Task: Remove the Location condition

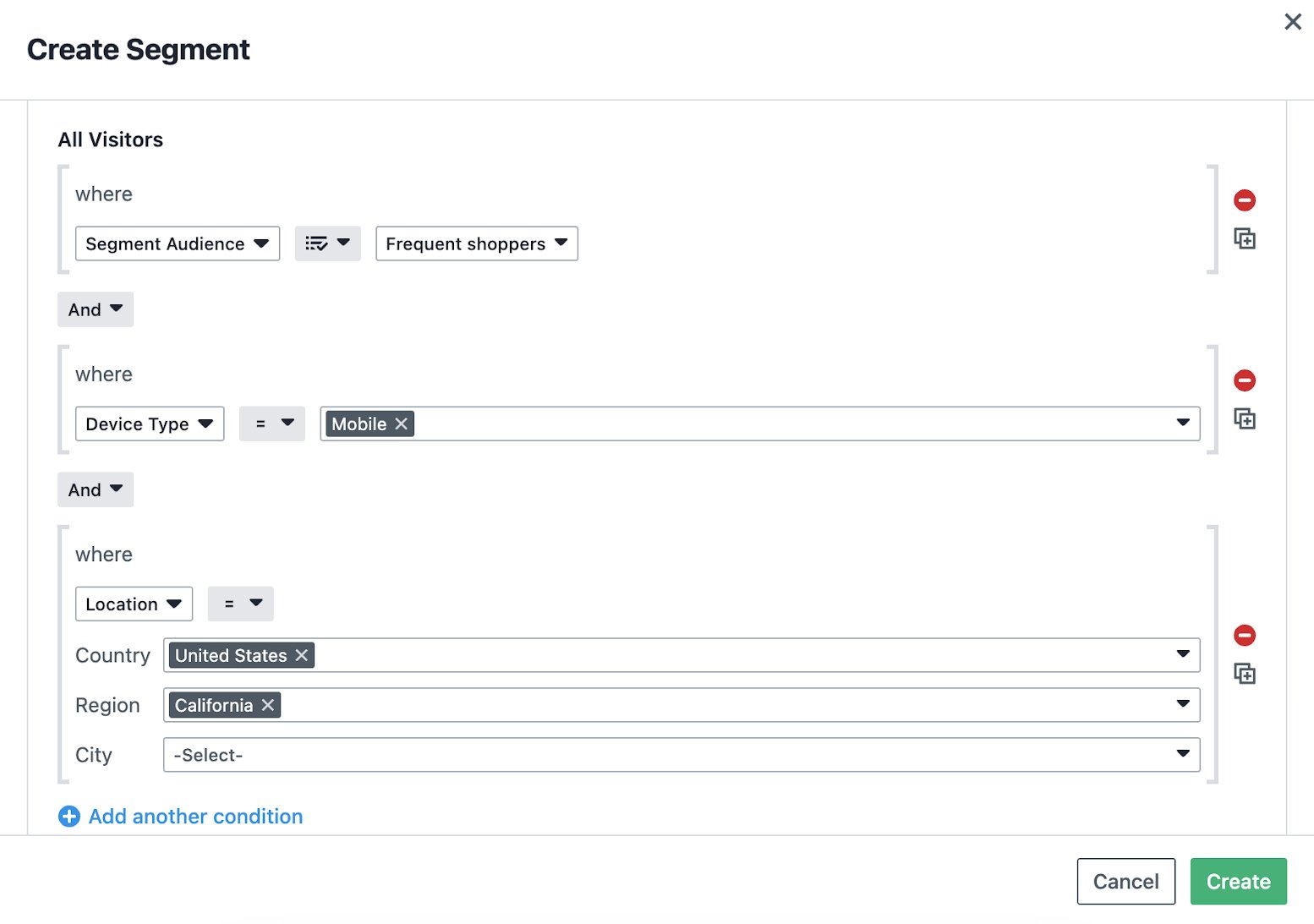Action: pos(1244,636)
